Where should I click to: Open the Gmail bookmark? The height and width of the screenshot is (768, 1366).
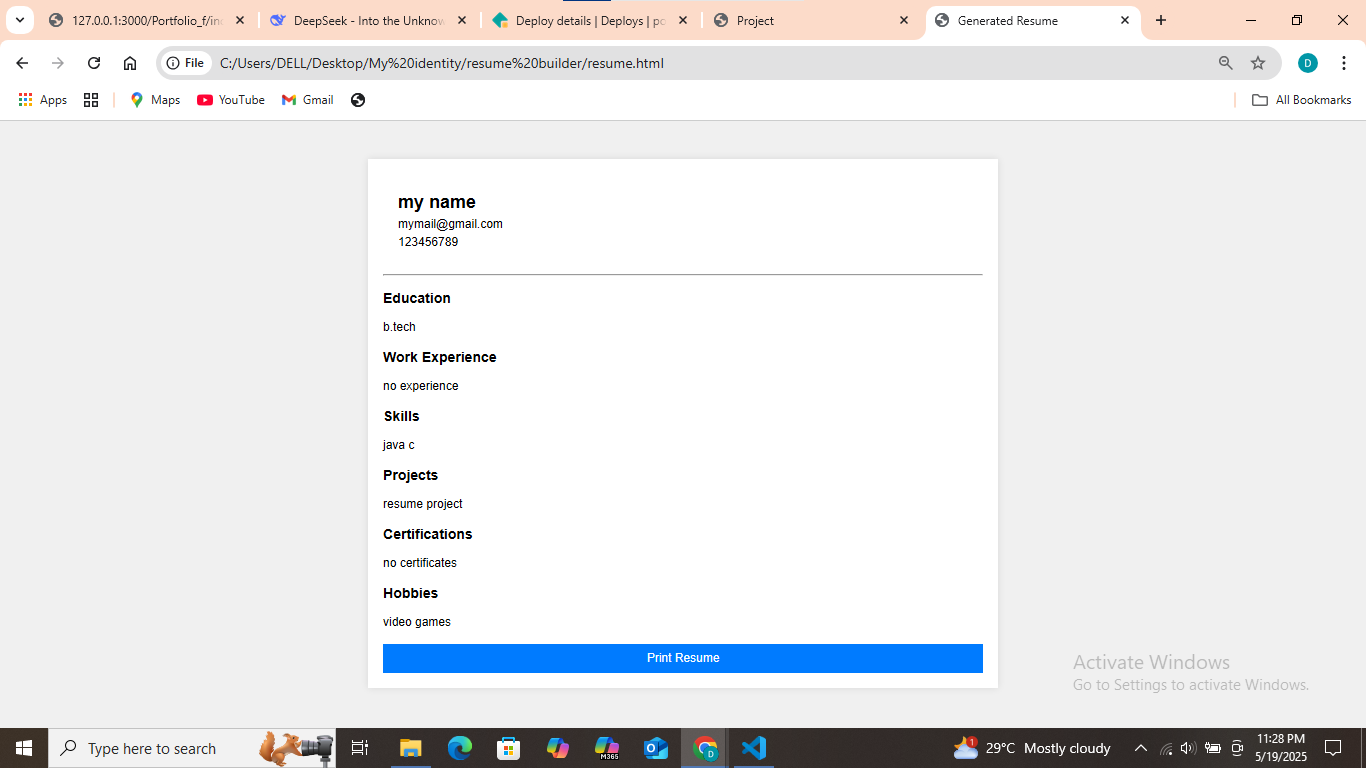308,100
